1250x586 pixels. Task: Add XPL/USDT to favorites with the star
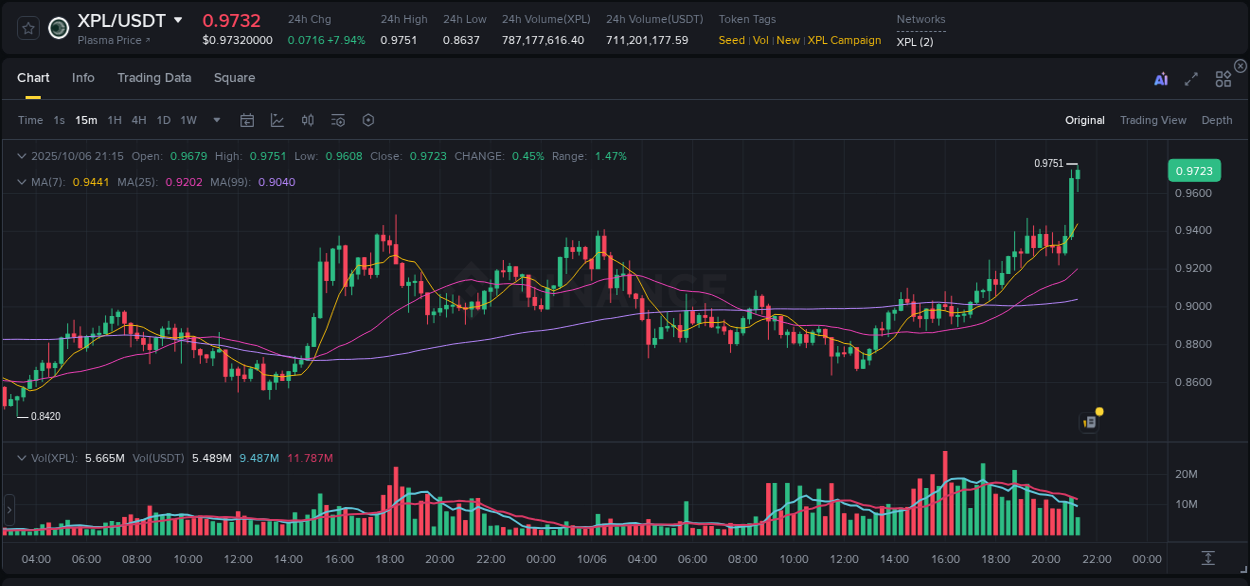[27, 28]
